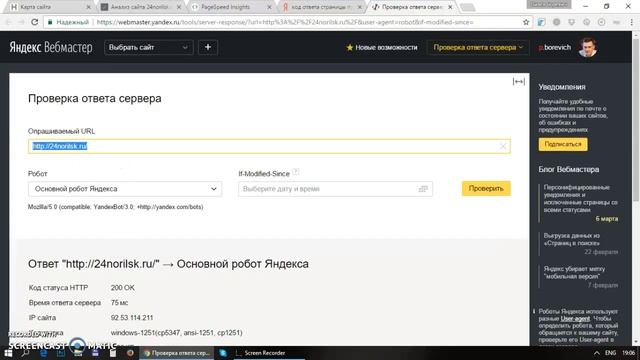The height and width of the screenshot is (360, 640).
Task: Launch Firefox from the taskbar
Action: (130, 353)
